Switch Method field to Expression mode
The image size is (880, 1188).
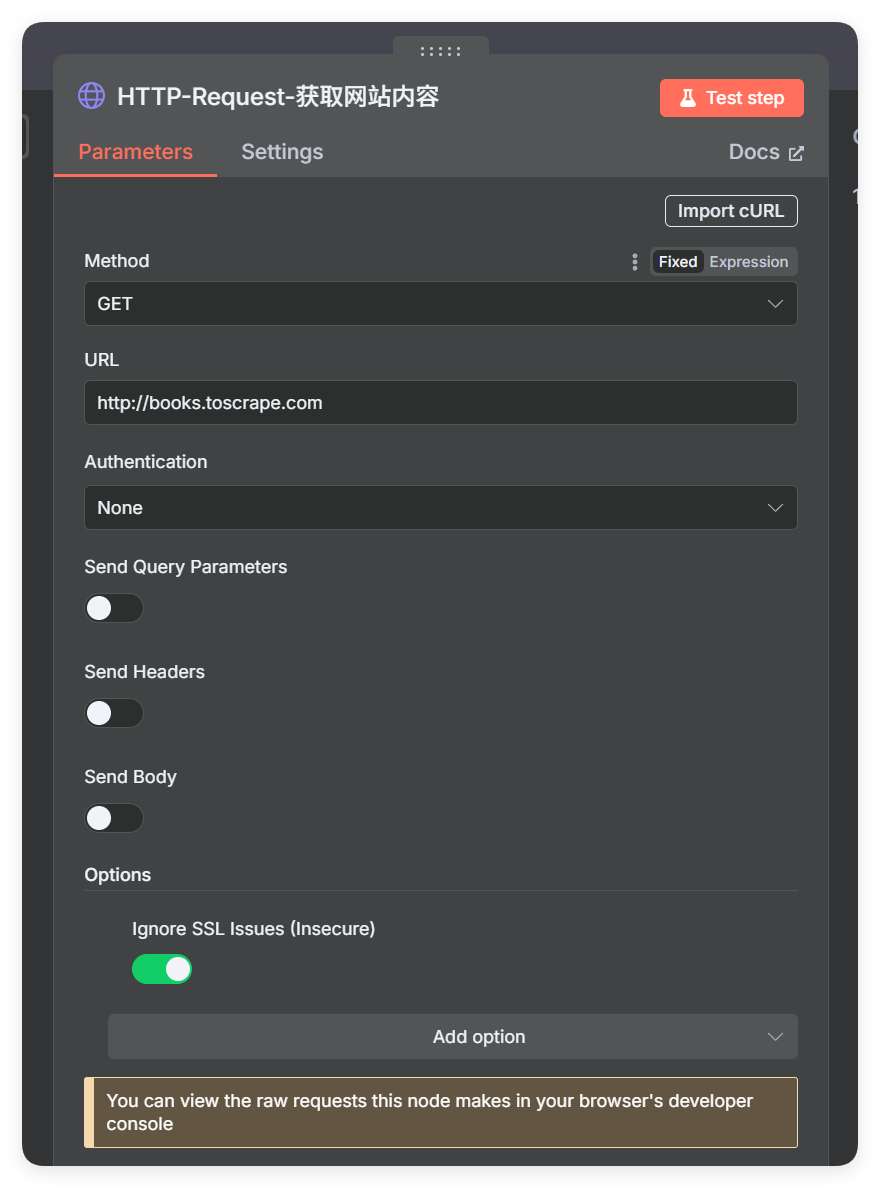click(748, 262)
